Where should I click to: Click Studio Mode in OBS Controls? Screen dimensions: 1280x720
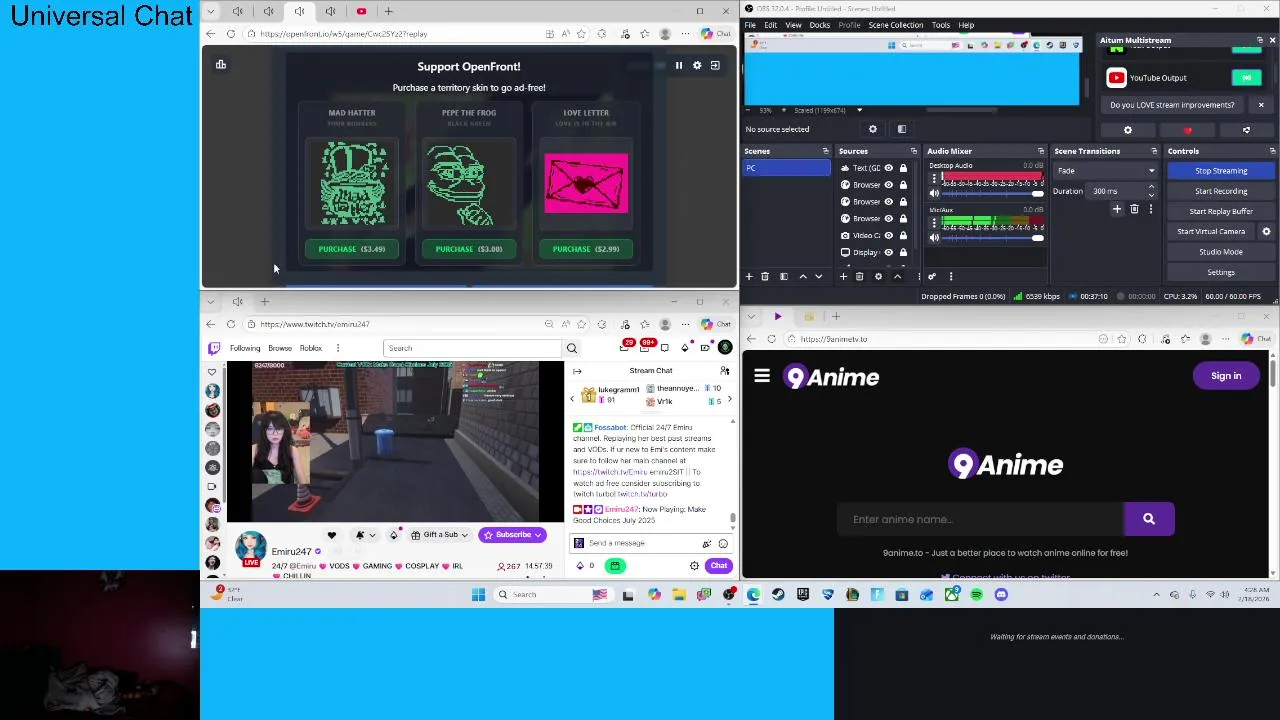tap(1221, 252)
